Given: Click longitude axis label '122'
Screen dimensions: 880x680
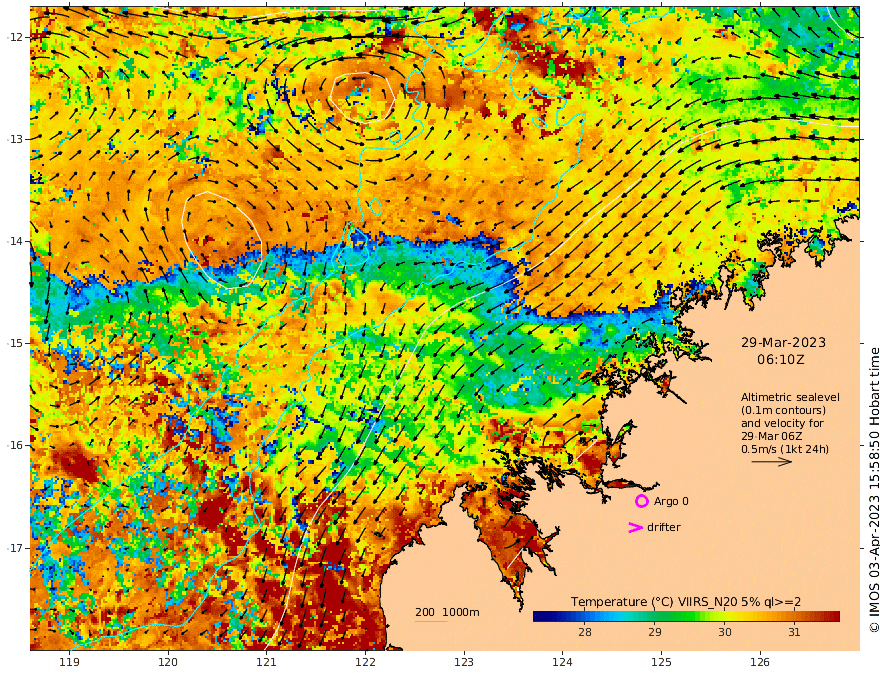Looking at the screenshot, I should point(365,662).
